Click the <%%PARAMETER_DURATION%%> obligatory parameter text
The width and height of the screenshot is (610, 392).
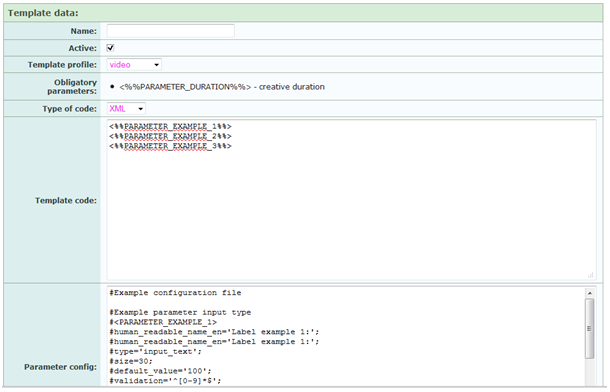coord(185,87)
